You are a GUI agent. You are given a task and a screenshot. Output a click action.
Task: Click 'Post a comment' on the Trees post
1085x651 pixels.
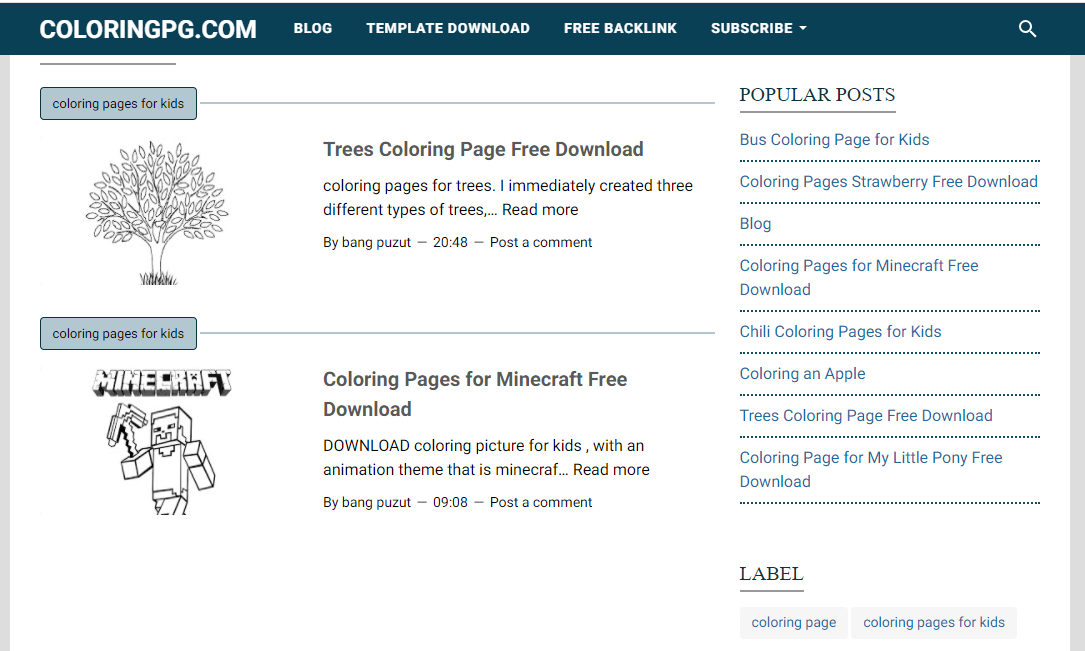click(540, 243)
